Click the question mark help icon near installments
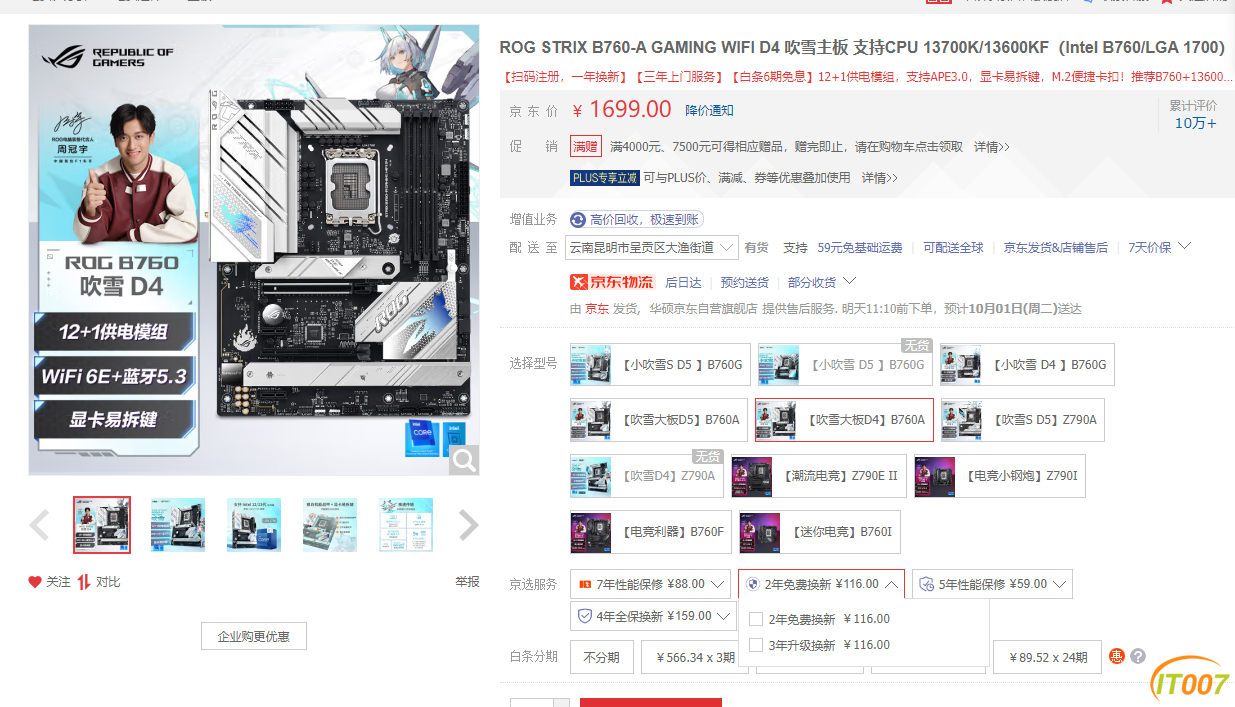 (x=1138, y=657)
